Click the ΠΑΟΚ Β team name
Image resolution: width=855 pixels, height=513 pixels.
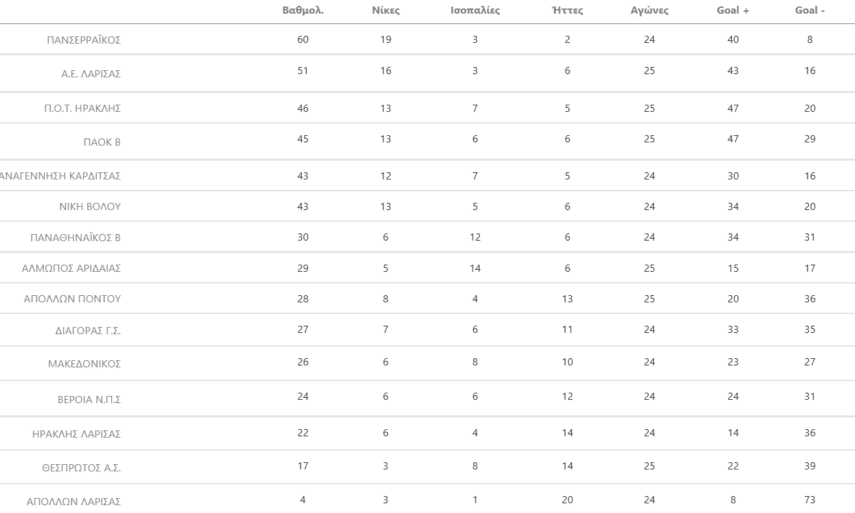coord(101,142)
